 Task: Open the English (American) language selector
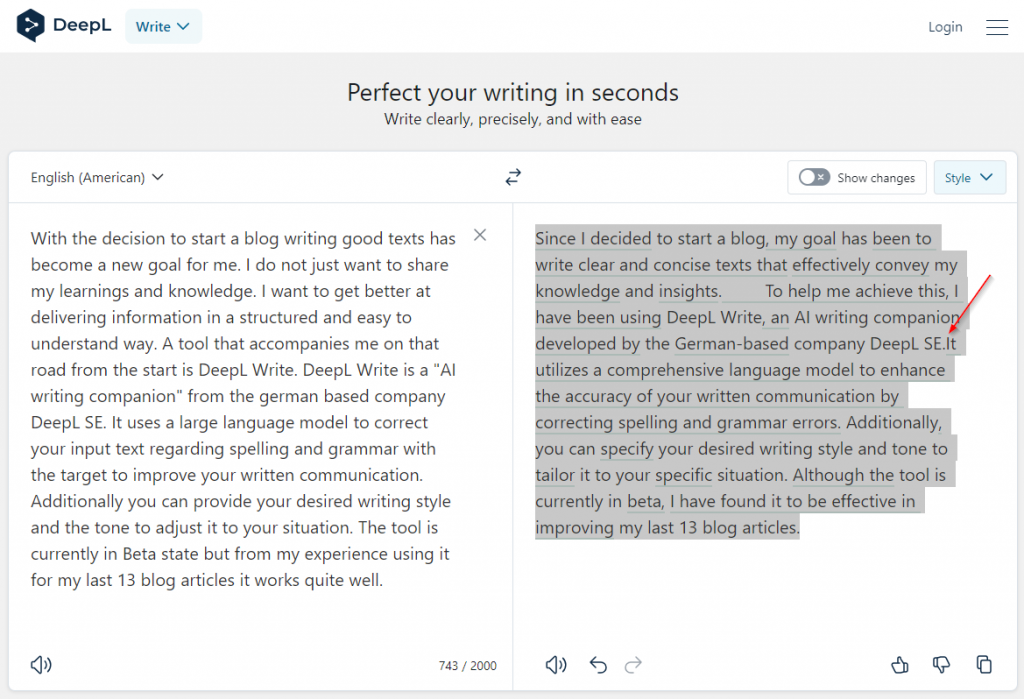pyautogui.click(x=97, y=177)
